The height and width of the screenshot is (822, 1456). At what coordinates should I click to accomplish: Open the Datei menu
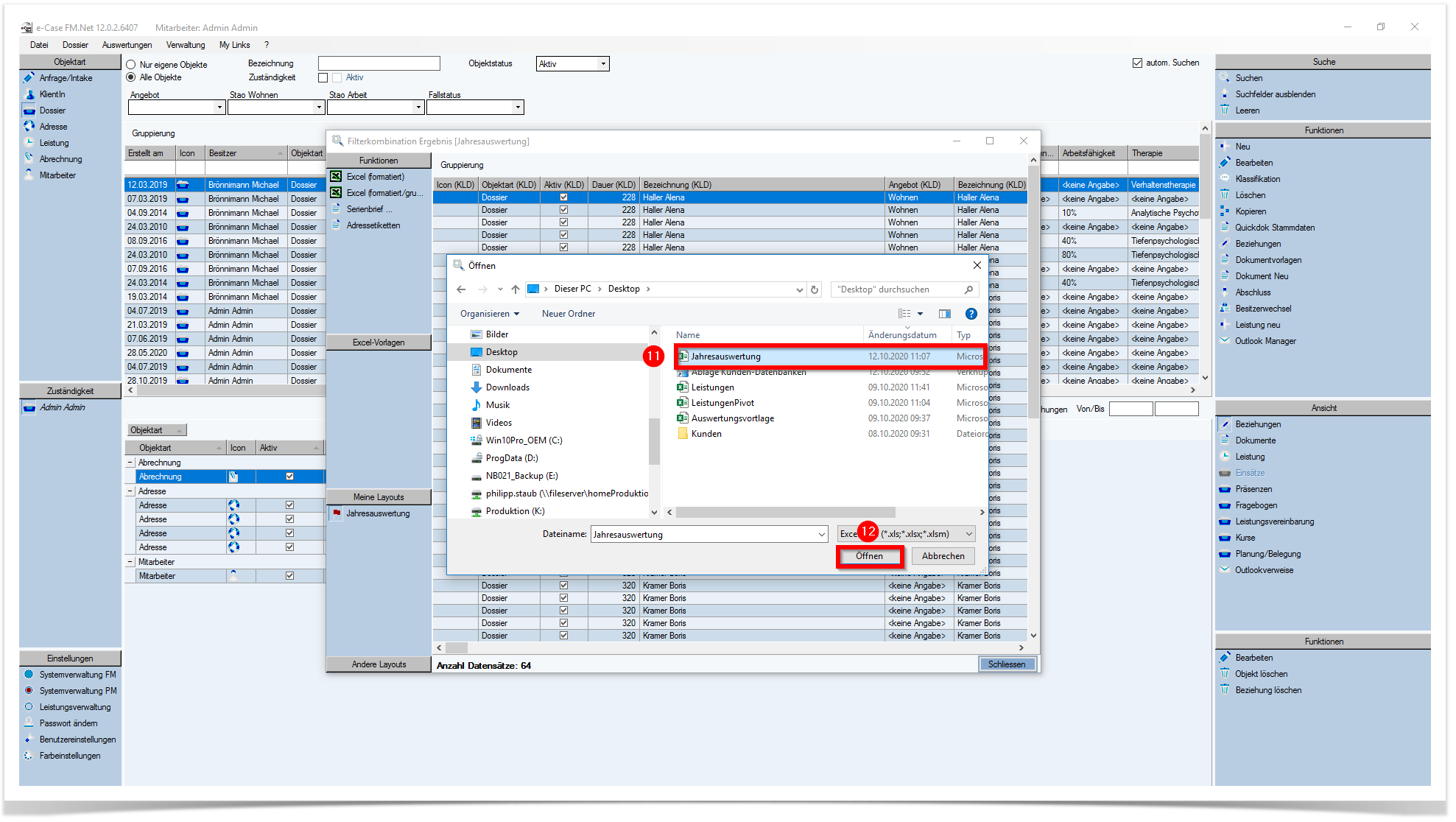[39, 45]
